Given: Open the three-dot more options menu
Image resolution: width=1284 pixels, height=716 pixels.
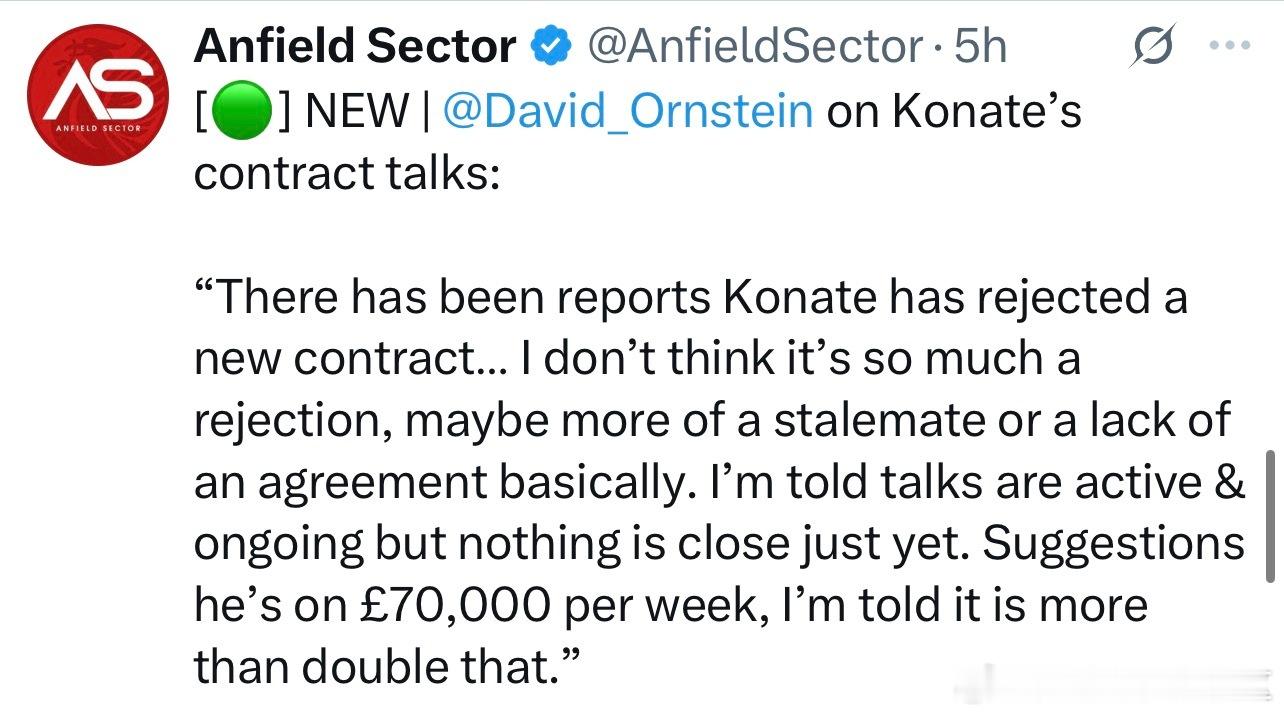Looking at the screenshot, I should [1231, 45].
